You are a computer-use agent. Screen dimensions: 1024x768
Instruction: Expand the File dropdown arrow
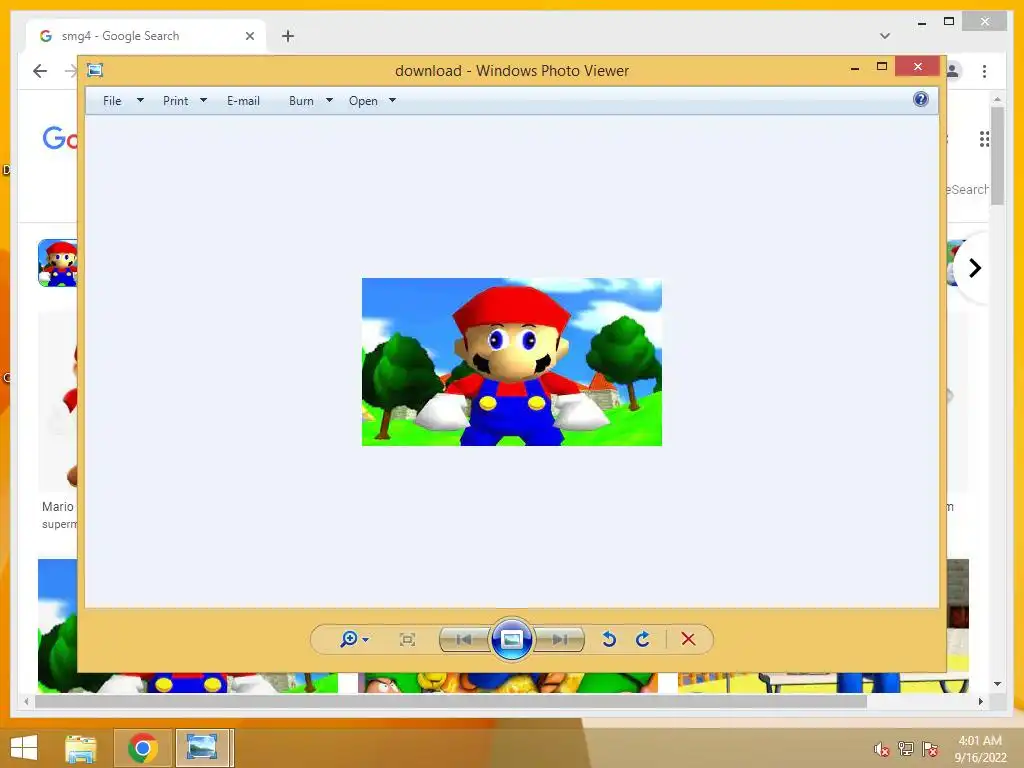(x=140, y=101)
